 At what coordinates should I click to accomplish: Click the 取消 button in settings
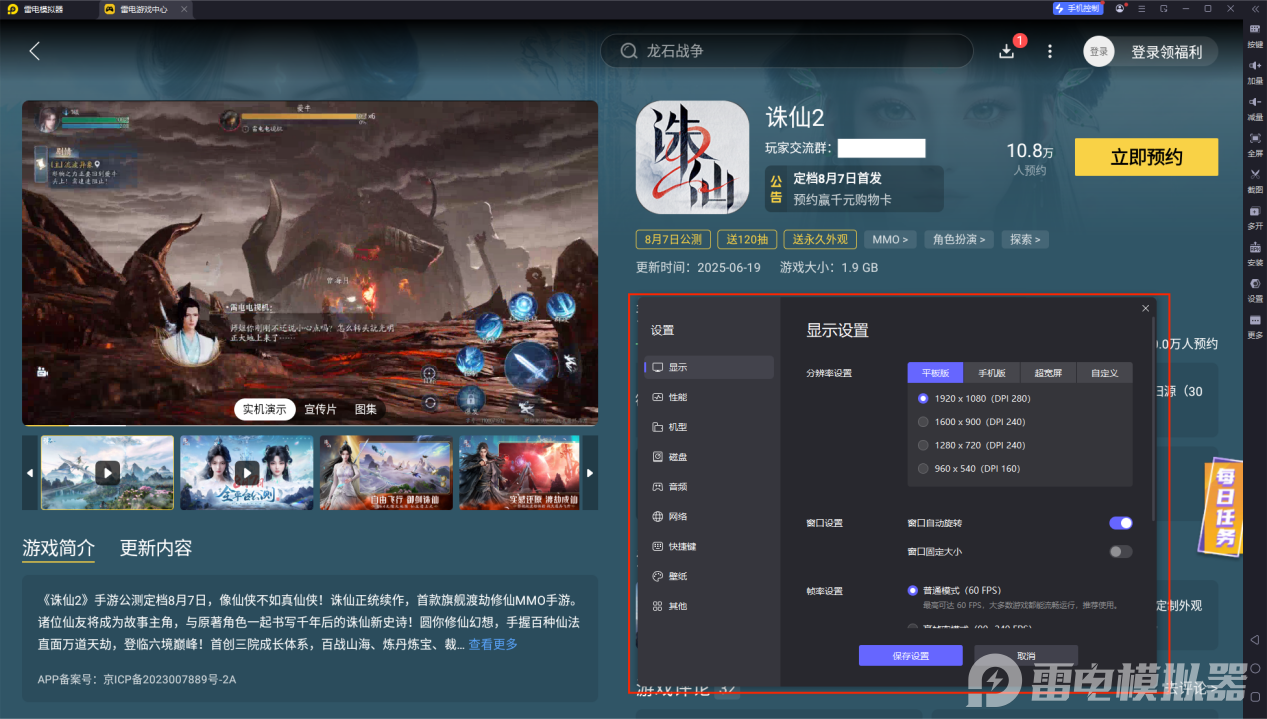1026,656
